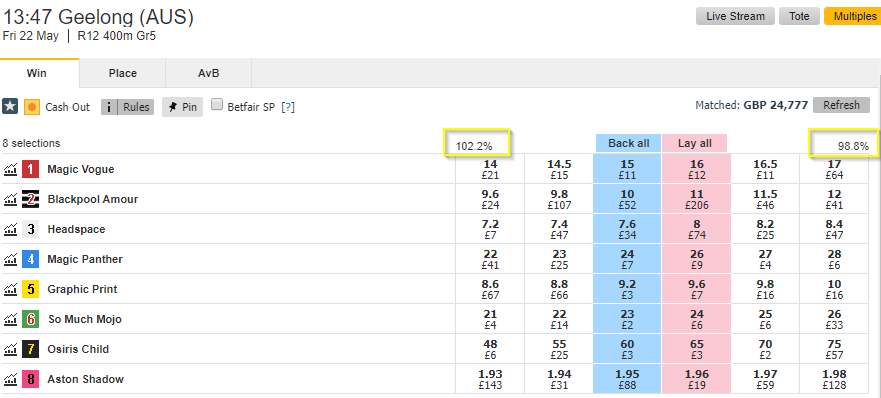The image size is (881, 398).
Task: Refresh the market prices
Action: (x=841, y=105)
